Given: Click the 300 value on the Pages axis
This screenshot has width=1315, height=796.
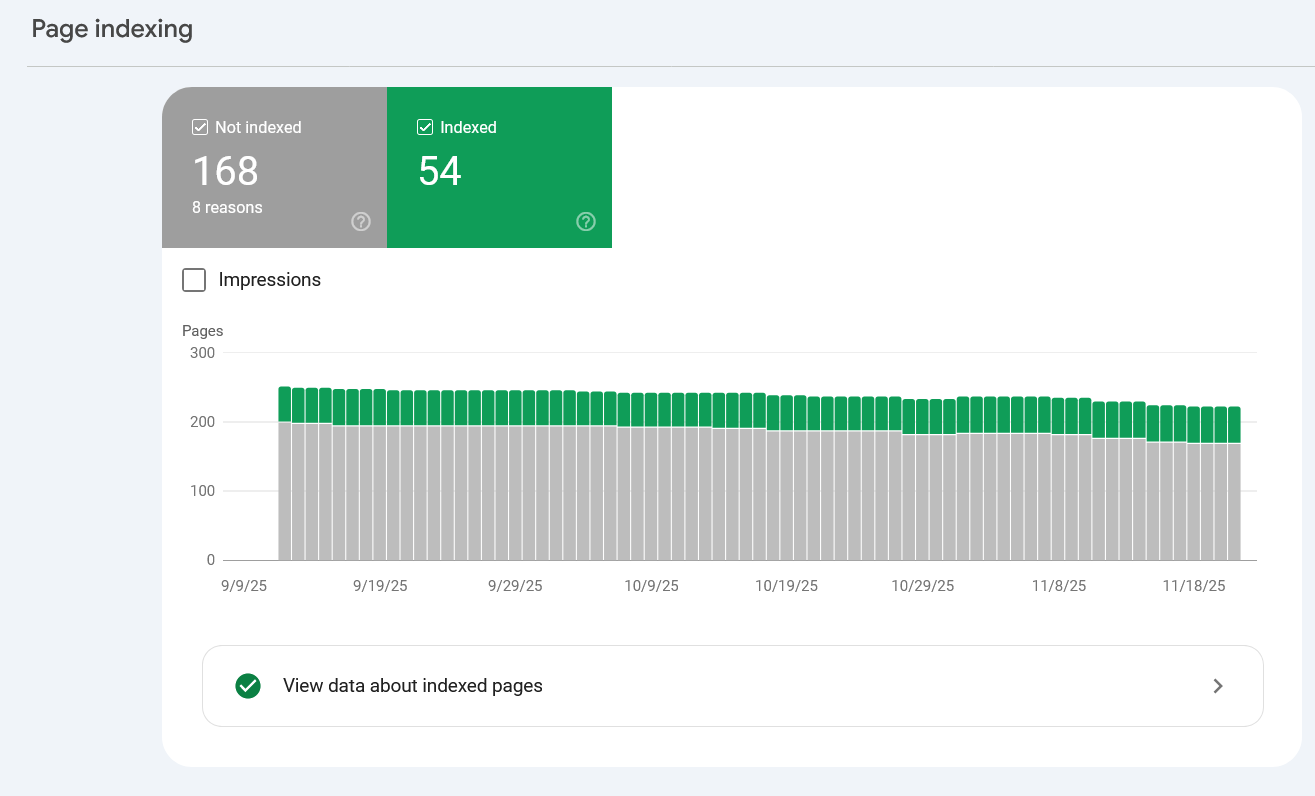Looking at the screenshot, I should click(202, 353).
